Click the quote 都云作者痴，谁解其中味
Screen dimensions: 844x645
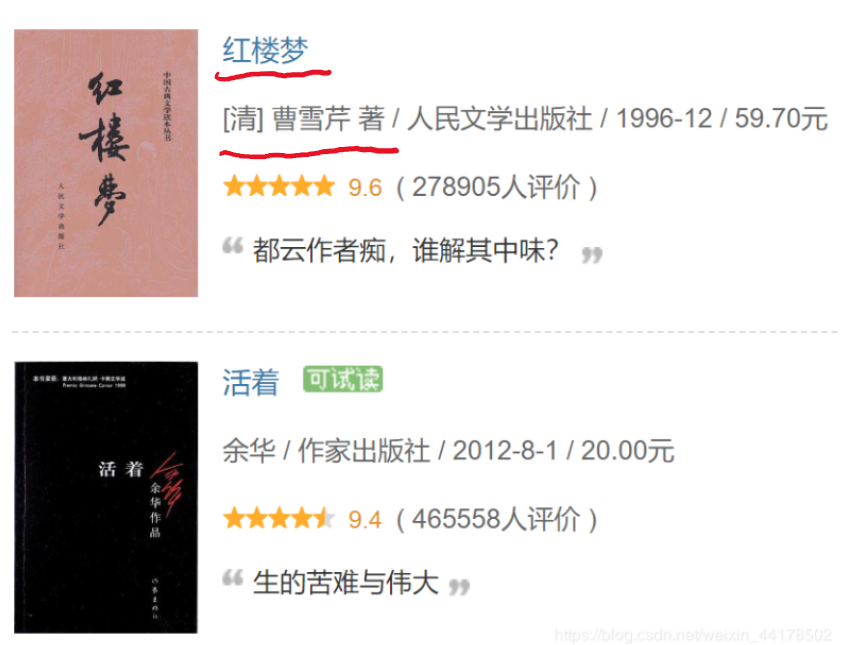[406, 250]
